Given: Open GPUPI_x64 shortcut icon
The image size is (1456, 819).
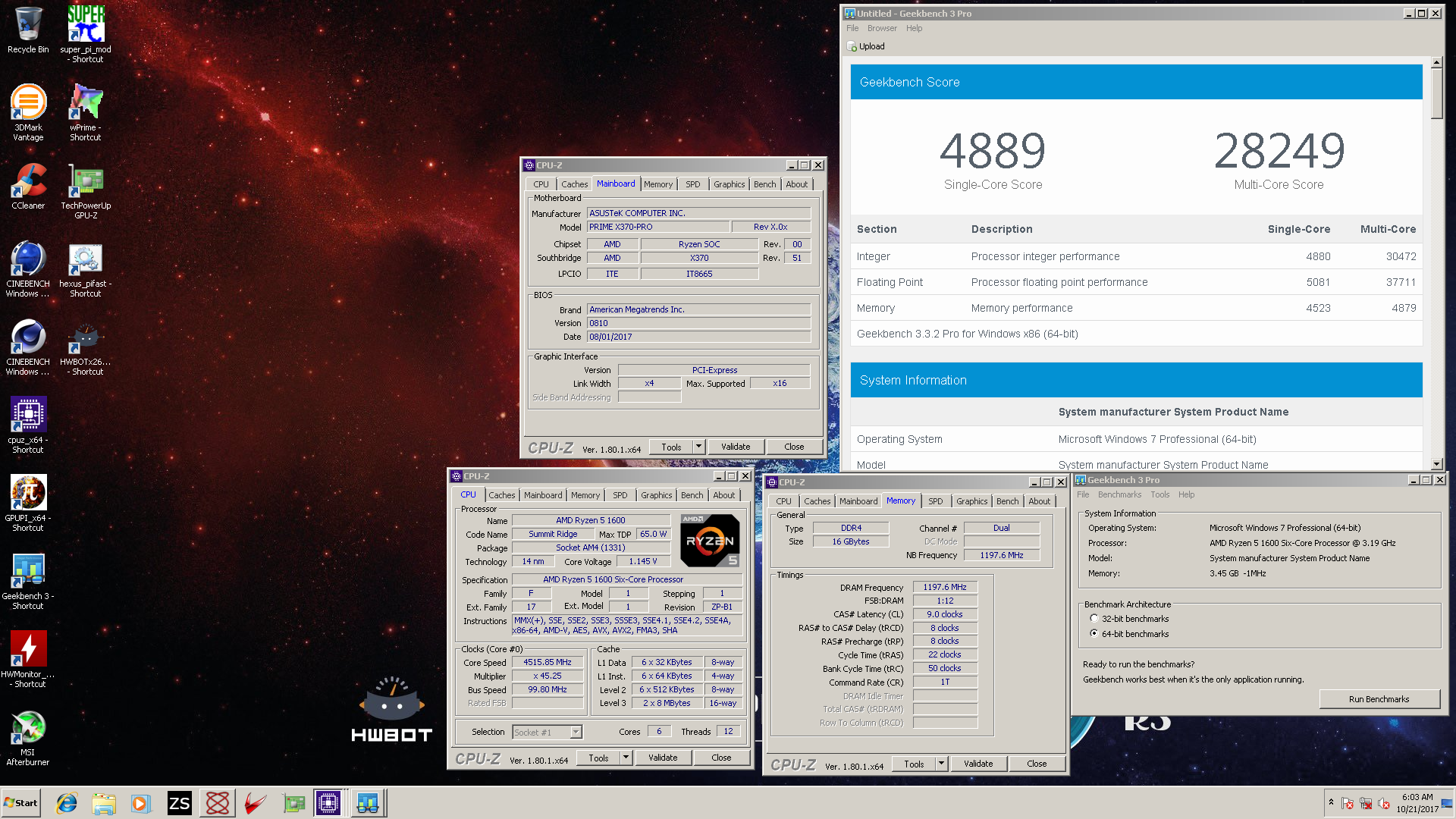Looking at the screenshot, I should point(28,503).
